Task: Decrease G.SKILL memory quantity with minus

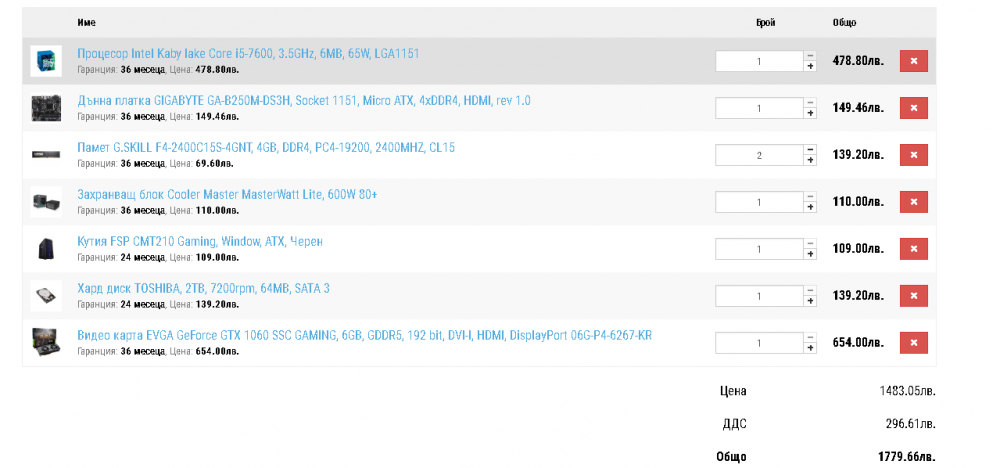Action: pyautogui.click(x=811, y=149)
